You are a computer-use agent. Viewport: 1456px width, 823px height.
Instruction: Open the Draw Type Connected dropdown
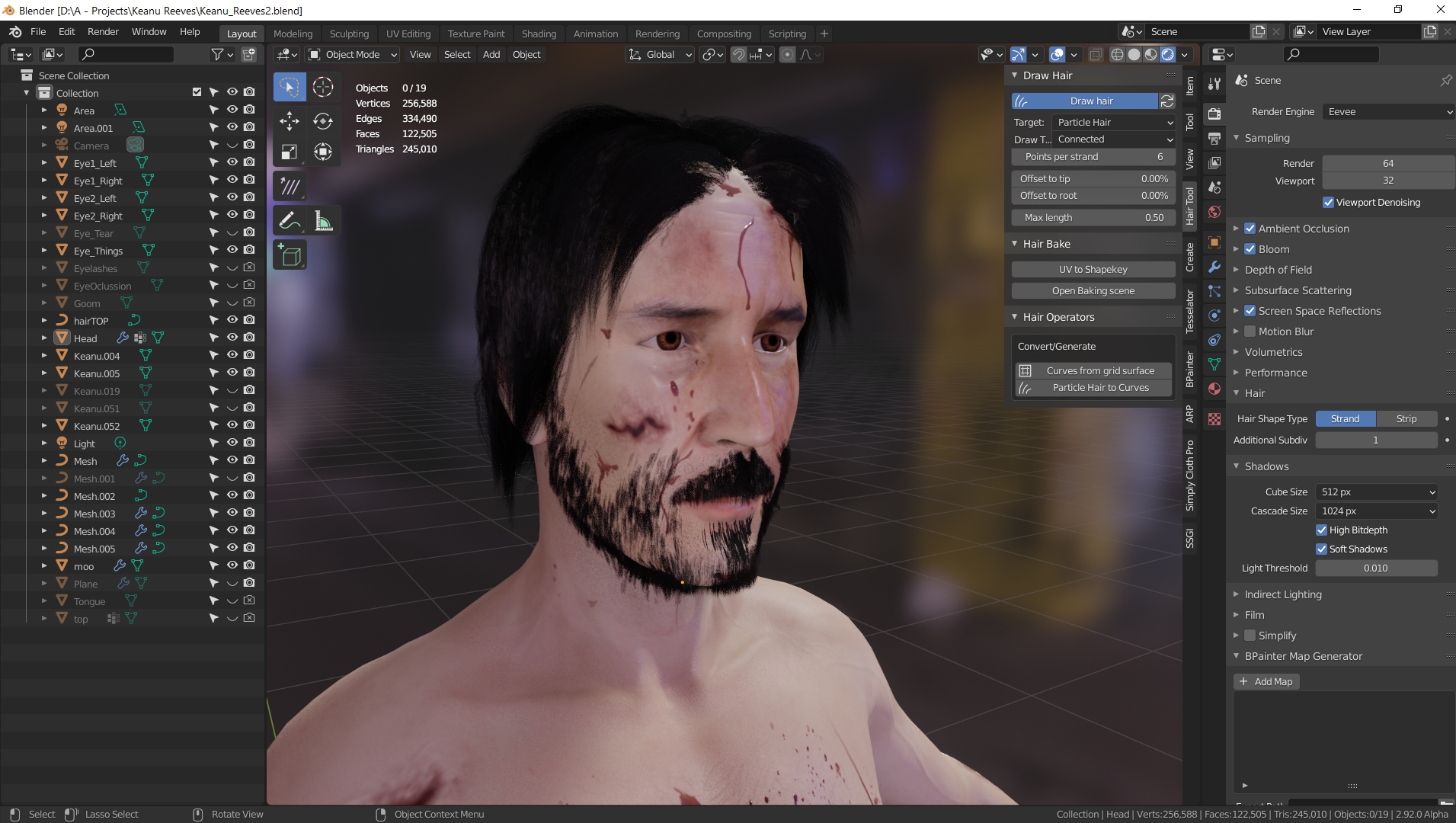1114,139
